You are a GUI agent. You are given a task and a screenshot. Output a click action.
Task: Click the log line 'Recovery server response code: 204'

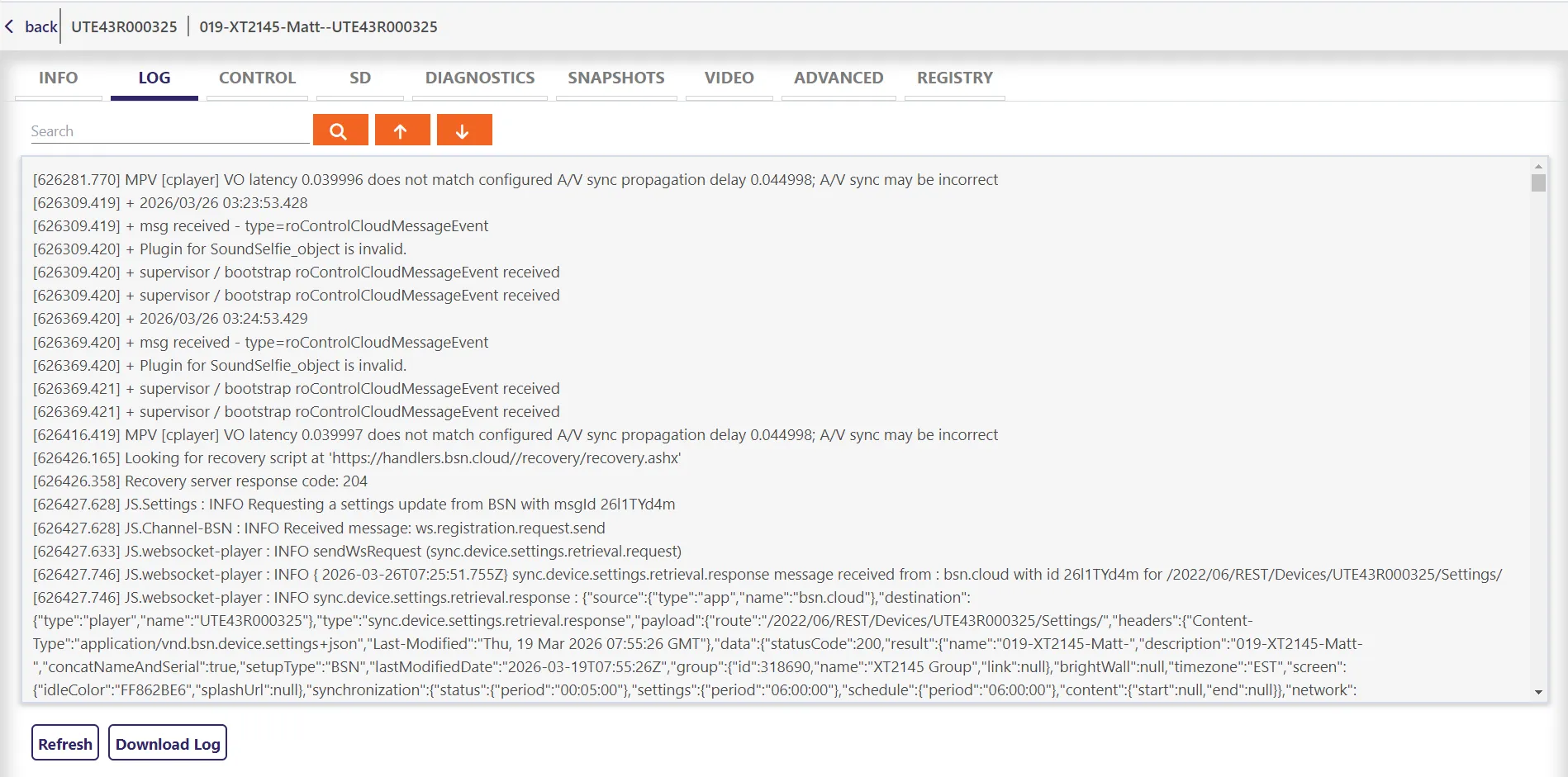tap(200, 481)
